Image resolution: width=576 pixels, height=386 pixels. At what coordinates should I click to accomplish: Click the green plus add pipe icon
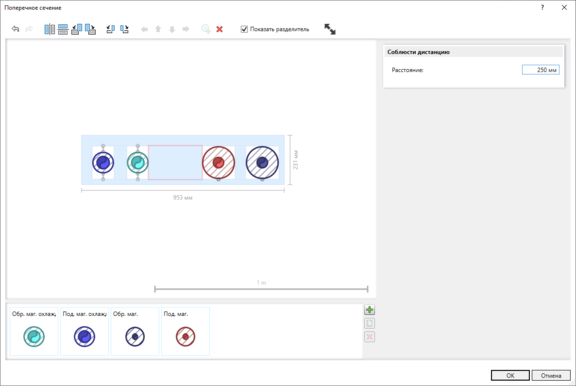tap(370, 310)
